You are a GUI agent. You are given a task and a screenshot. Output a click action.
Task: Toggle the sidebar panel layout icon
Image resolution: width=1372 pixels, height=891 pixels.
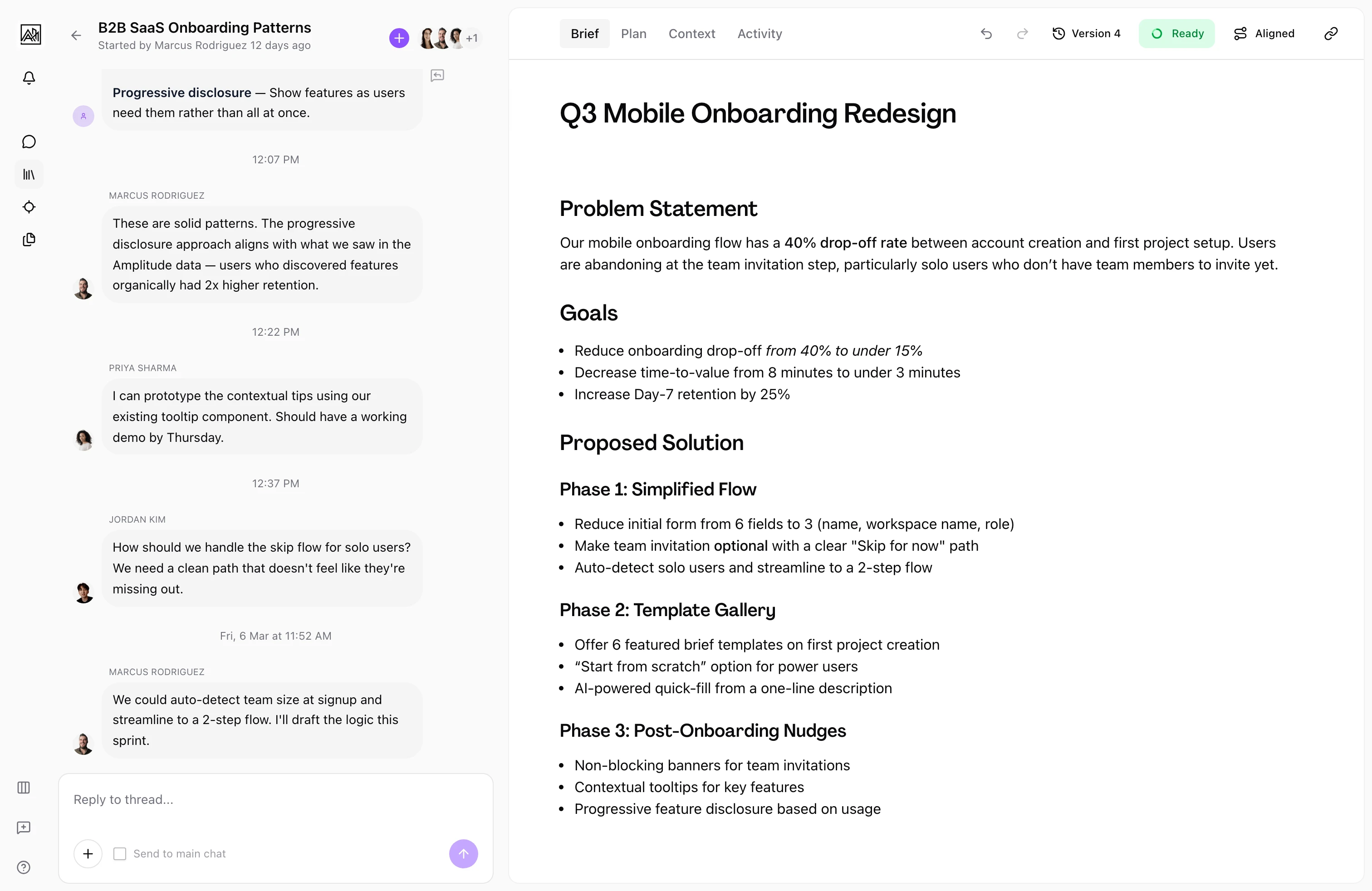[x=24, y=787]
